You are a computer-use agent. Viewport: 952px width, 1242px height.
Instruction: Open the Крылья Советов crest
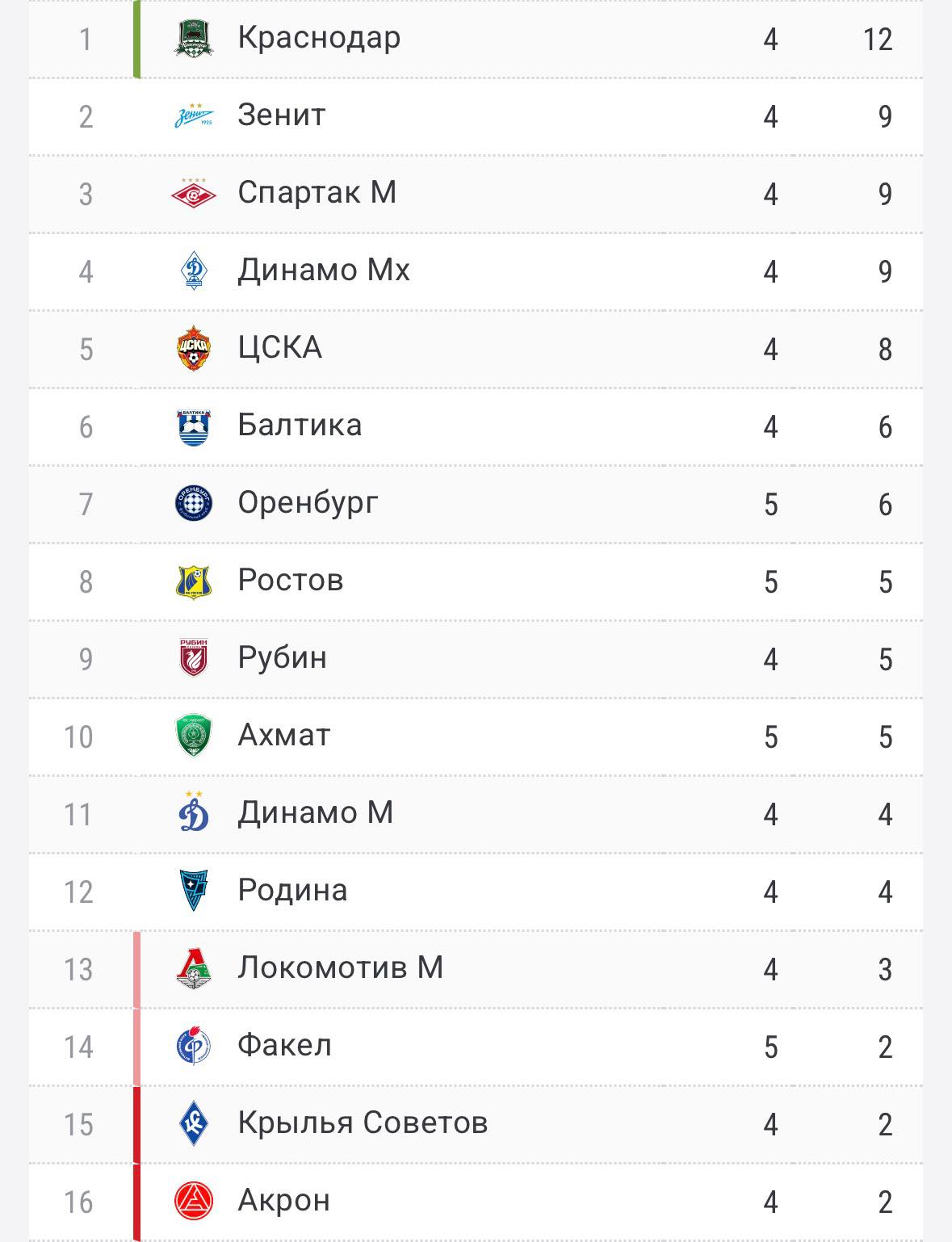coord(194,1123)
